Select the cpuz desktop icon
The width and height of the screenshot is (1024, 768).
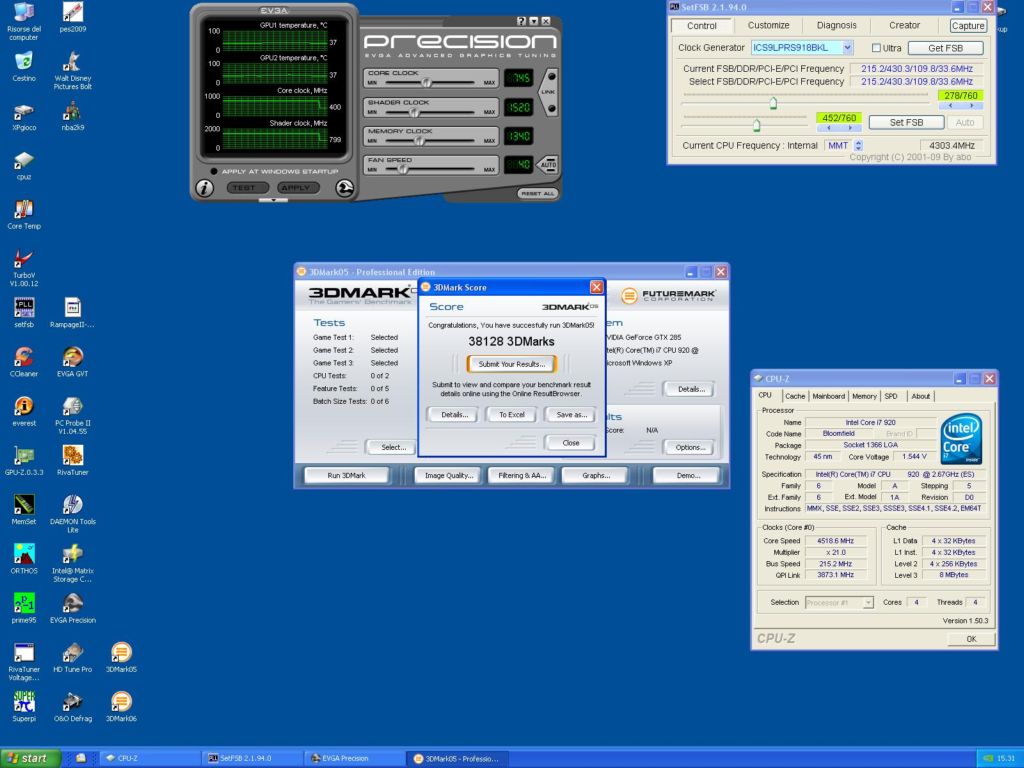(x=24, y=165)
